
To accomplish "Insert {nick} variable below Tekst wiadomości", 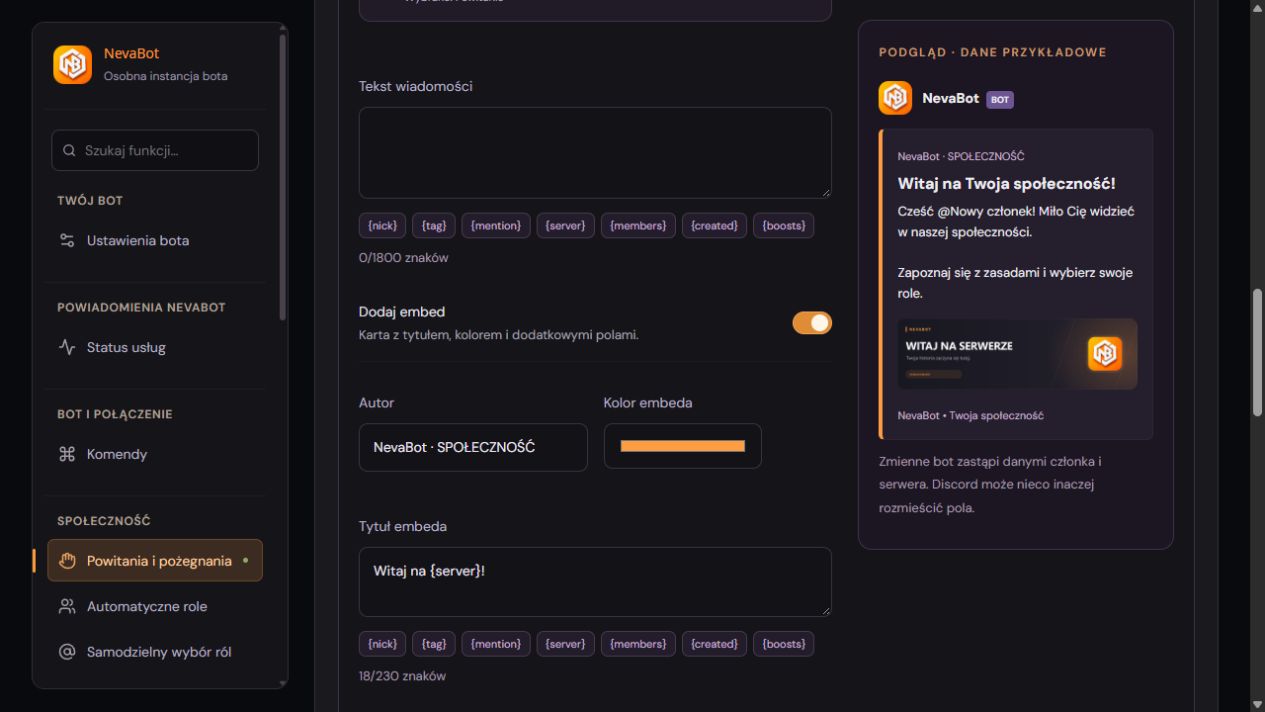I will tap(382, 226).
